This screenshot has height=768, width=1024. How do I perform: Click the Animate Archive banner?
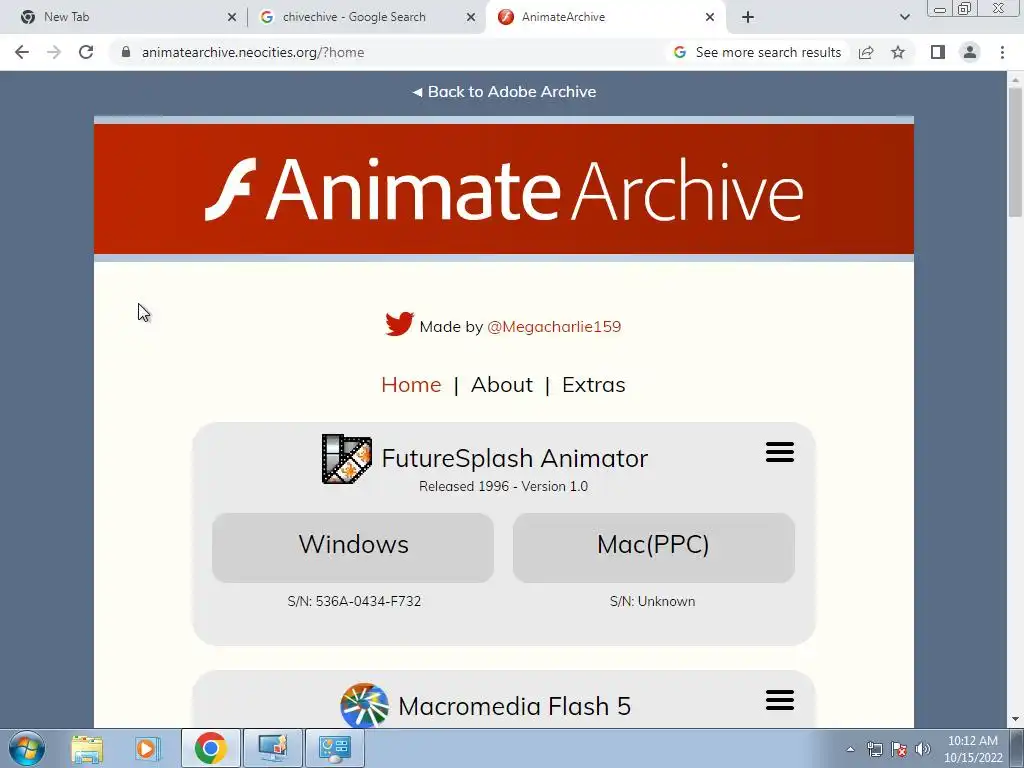[504, 189]
